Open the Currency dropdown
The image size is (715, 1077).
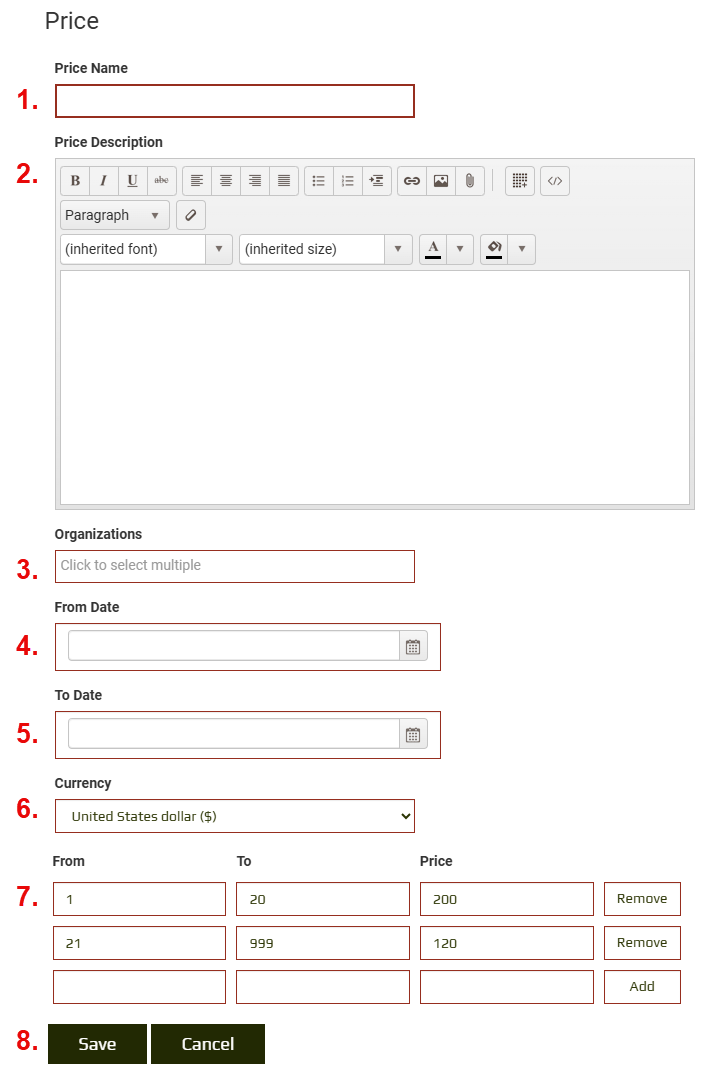coord(234,816)
